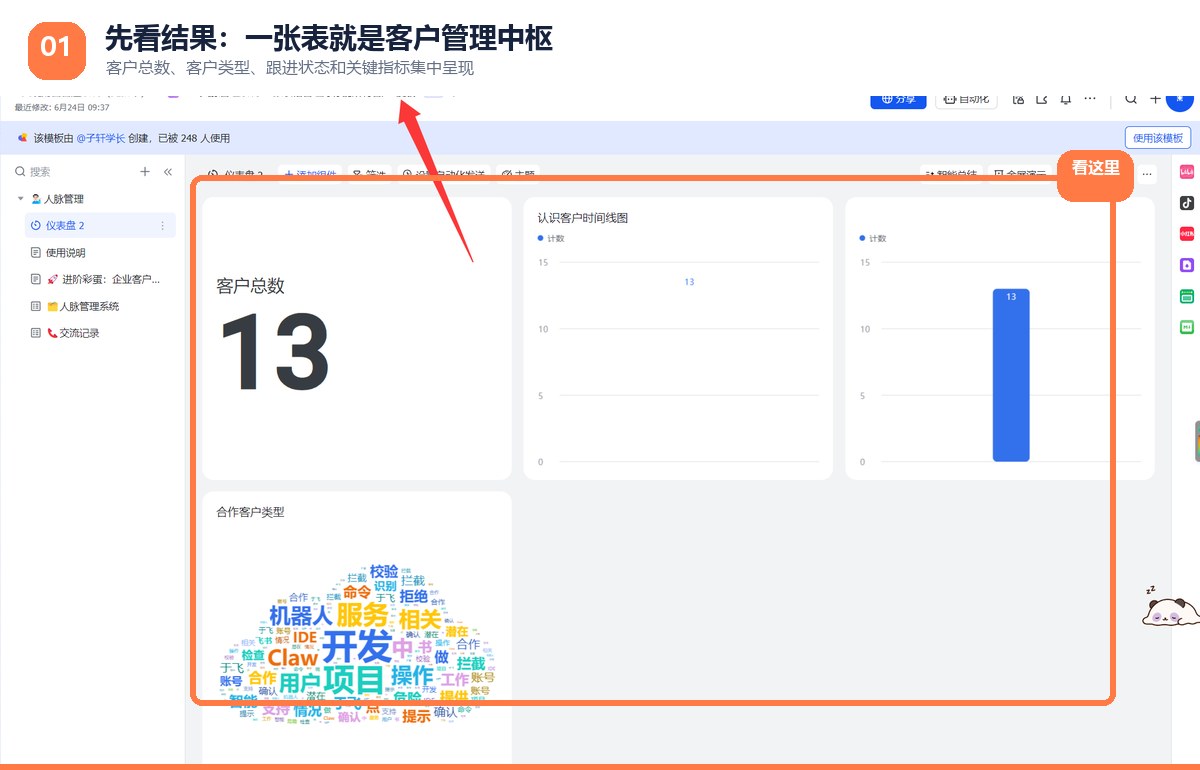Click the word Claw in the word cloud
Viewport: 1200px width, 770px height.
pos(292,658)
